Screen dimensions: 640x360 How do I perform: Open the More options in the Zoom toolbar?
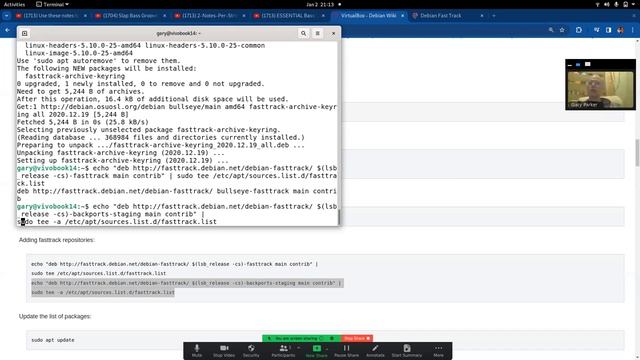point(438,351)
